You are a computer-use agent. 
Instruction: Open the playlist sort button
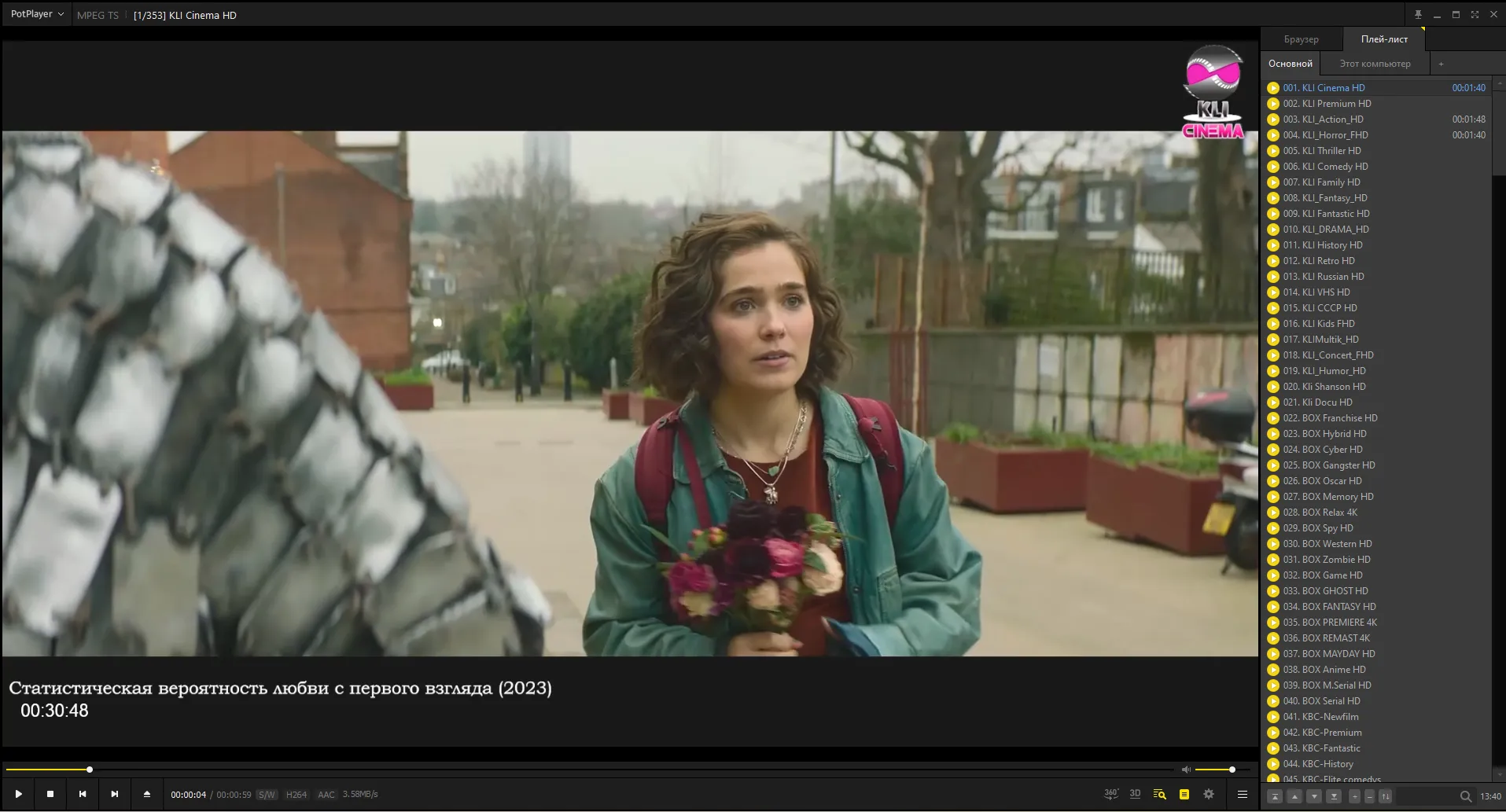point(1386,796)
